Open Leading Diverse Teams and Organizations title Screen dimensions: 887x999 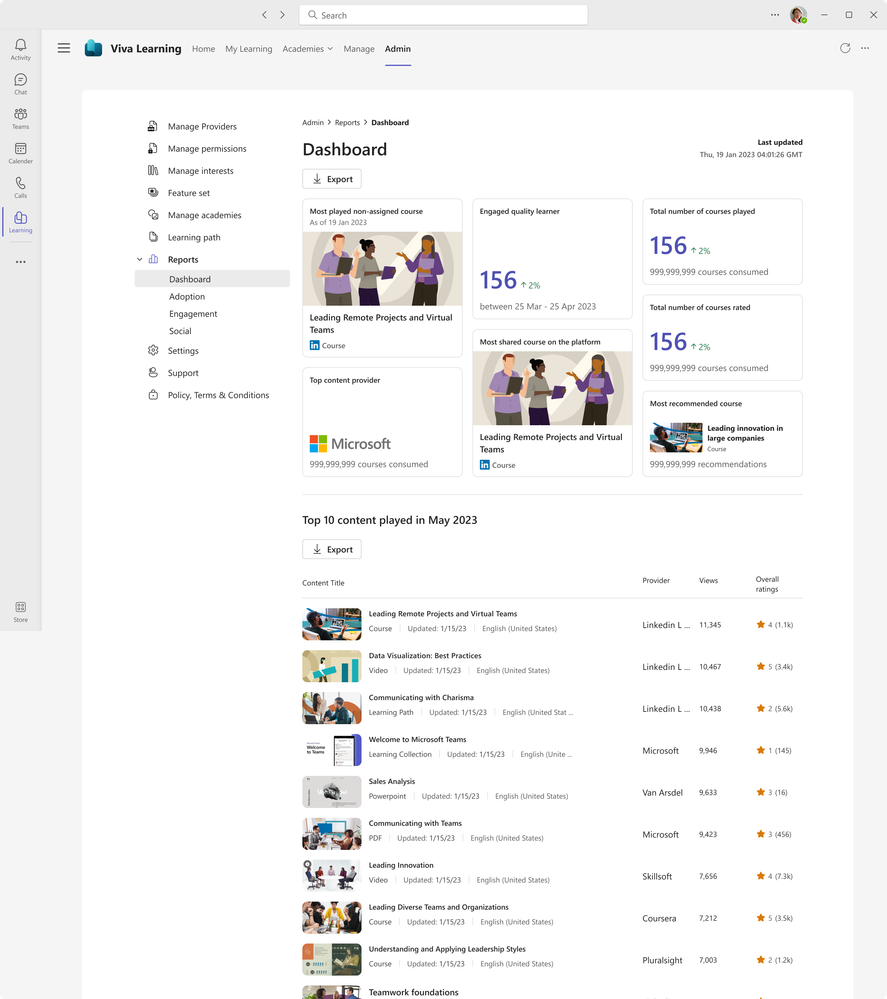click(x=438, y=907)
